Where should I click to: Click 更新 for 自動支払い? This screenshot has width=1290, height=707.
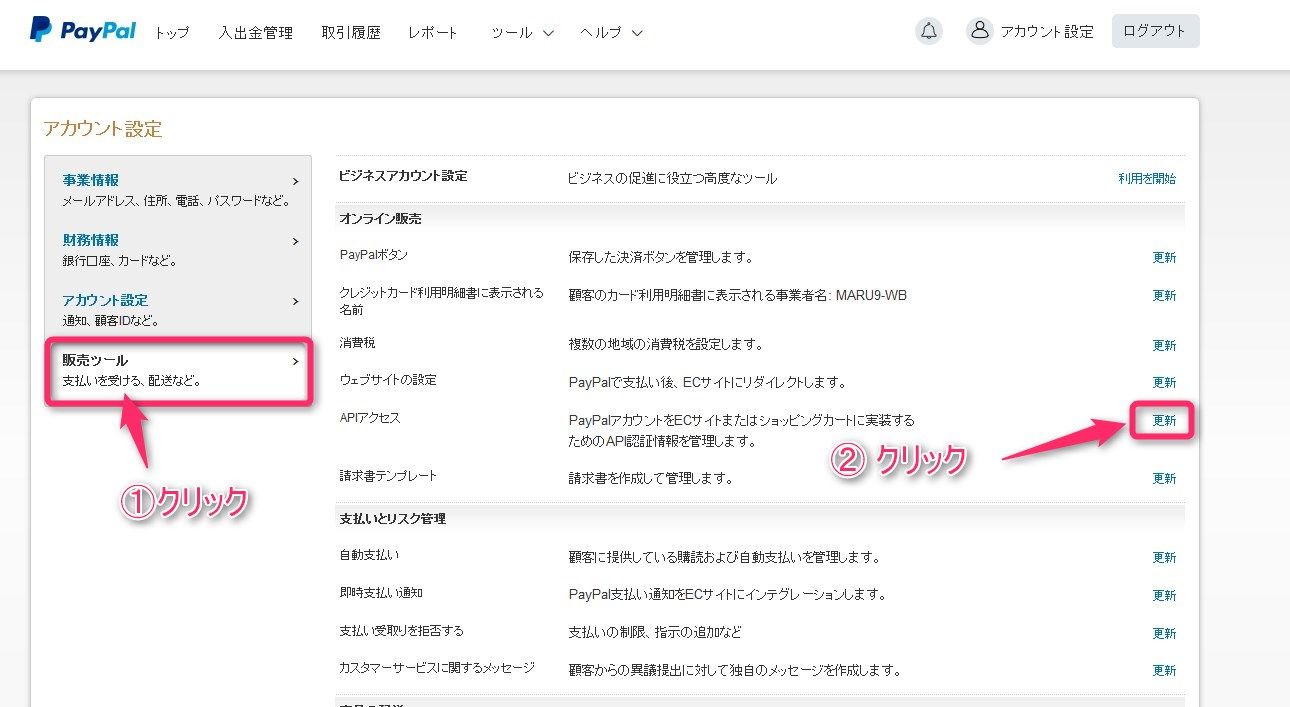(1164, 557)
